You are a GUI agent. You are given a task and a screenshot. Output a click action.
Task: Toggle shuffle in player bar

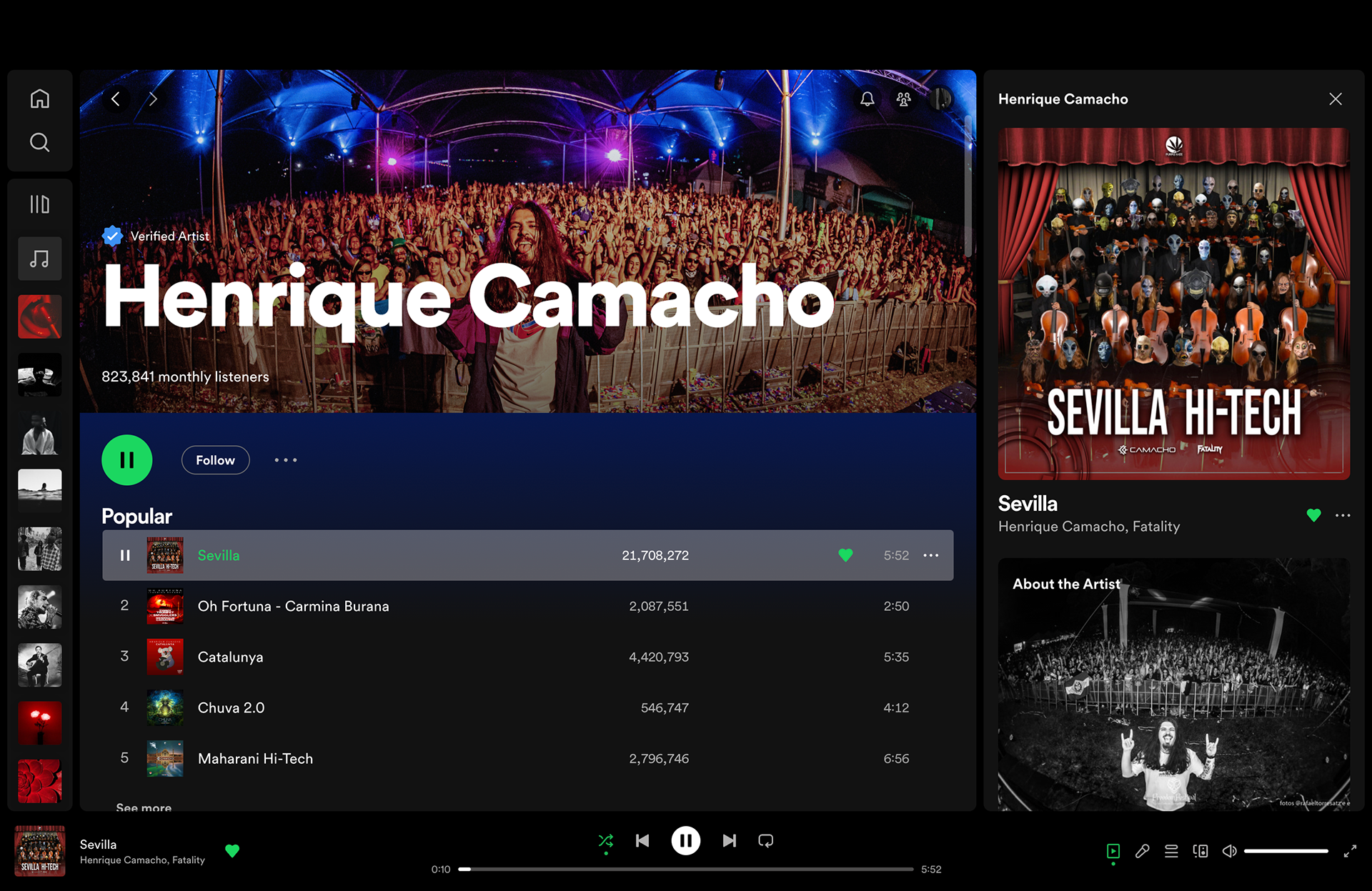point(605,841)
